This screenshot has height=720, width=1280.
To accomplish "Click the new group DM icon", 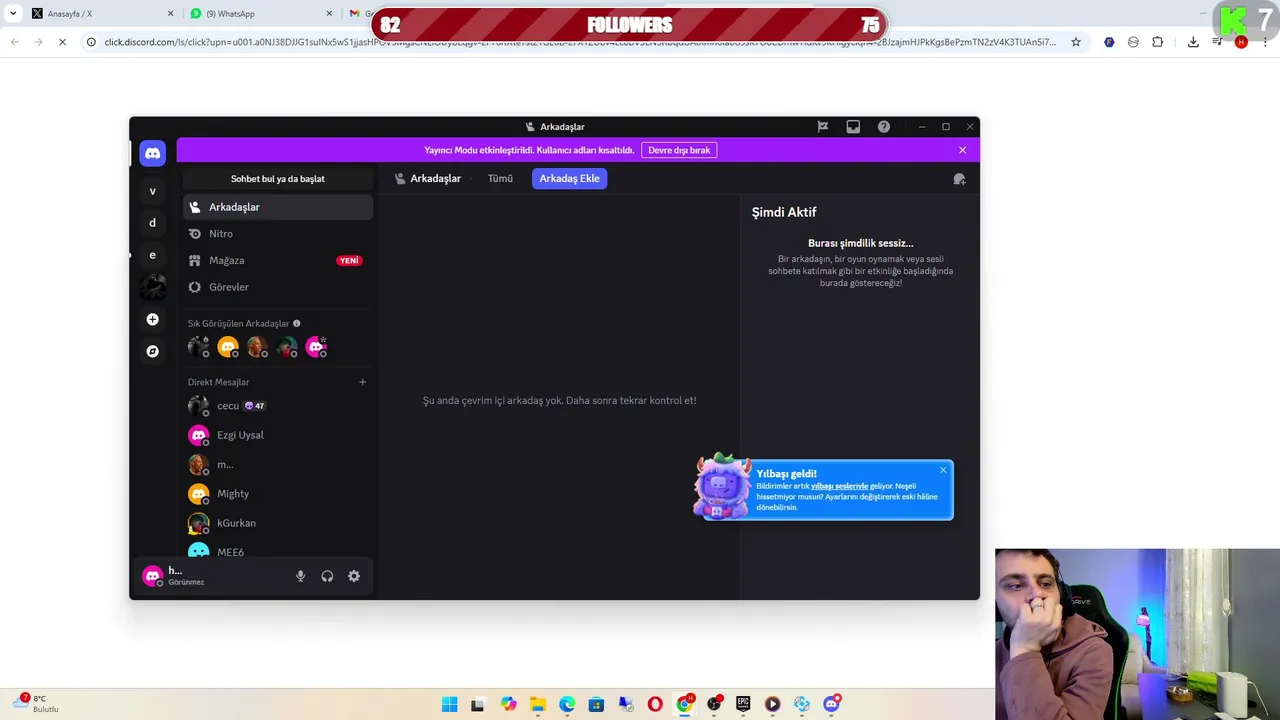I will (x=959, y=179).
